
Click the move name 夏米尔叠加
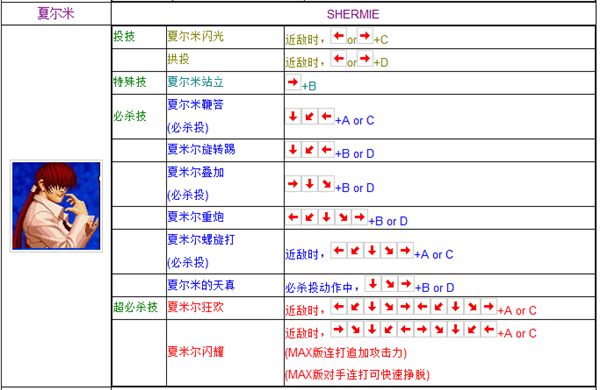click(x=196, y=172)
